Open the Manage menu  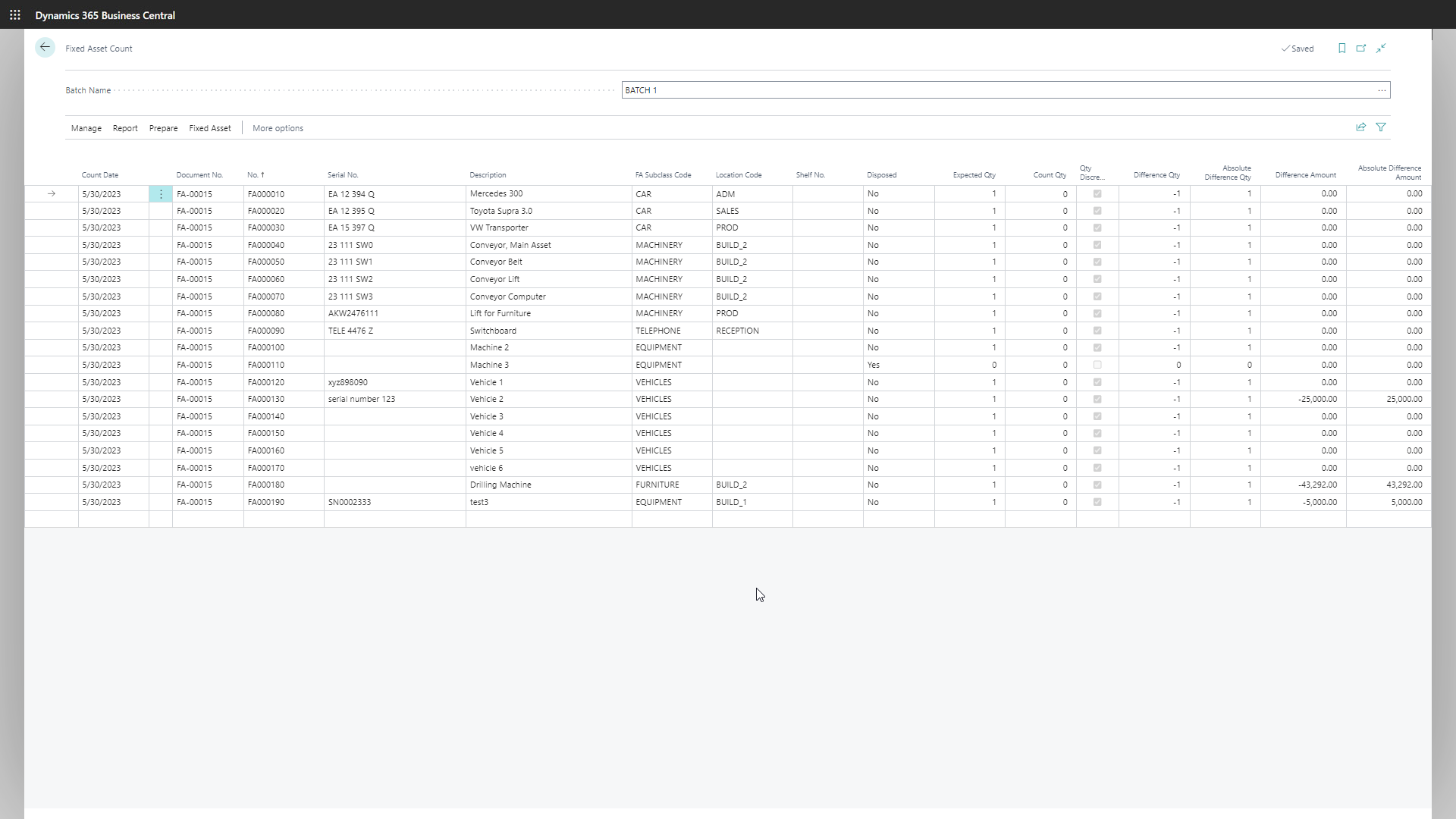tap(86, 128)
